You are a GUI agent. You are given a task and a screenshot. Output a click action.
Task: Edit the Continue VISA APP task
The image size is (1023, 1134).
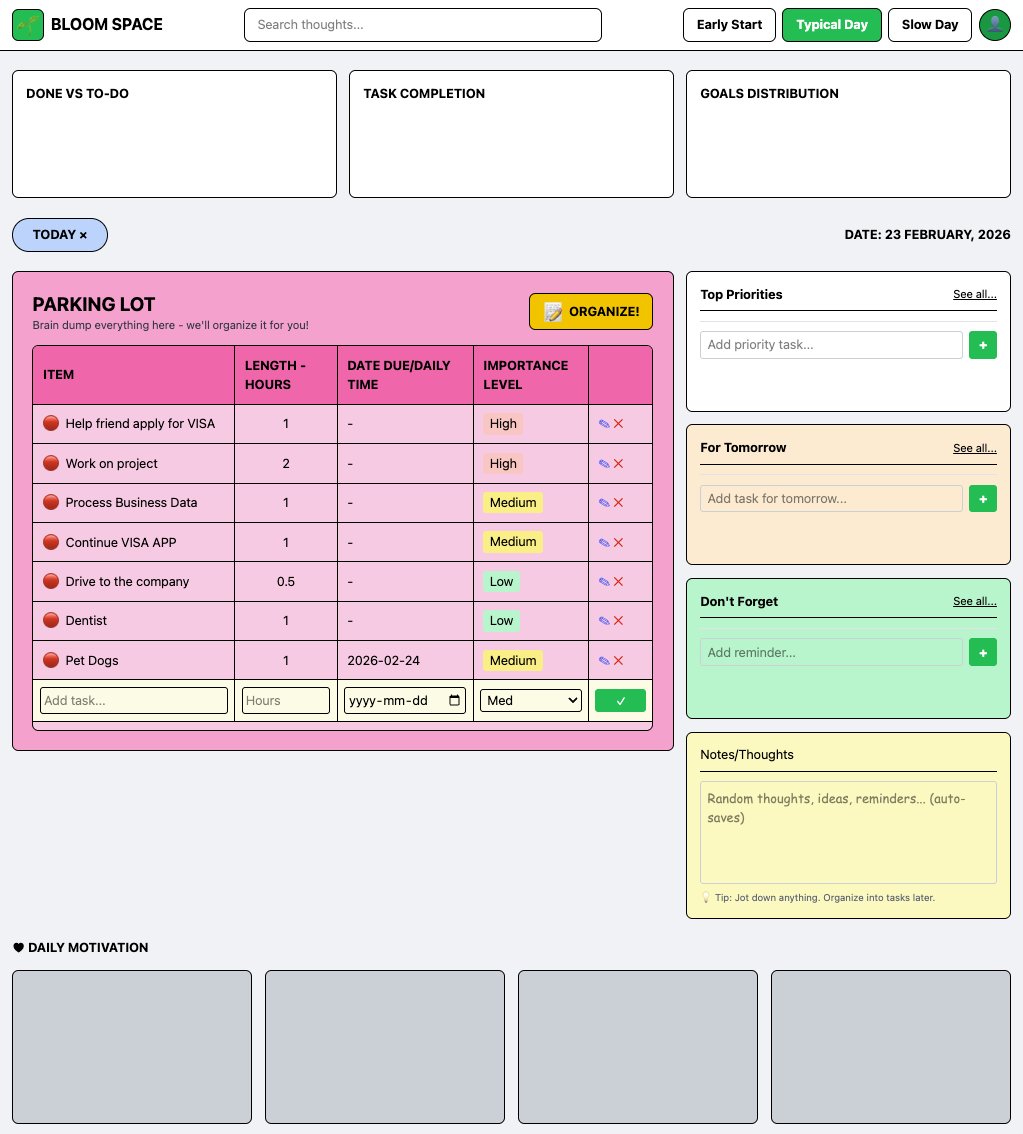pyautogui.click(x=604, y=542)
